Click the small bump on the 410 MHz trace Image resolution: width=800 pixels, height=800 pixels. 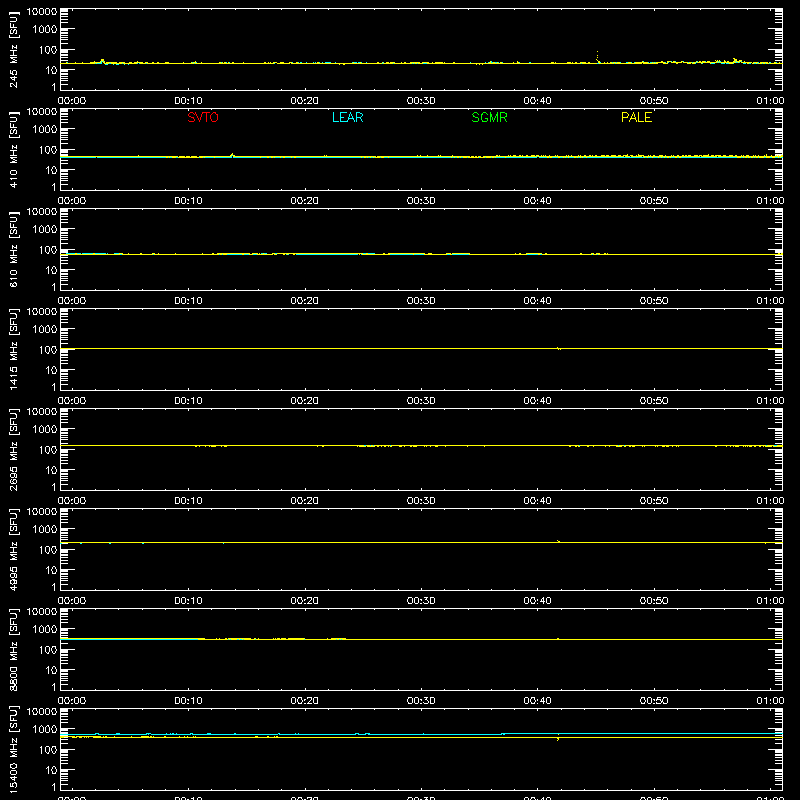pyautogui.click(x=233, y=155)
